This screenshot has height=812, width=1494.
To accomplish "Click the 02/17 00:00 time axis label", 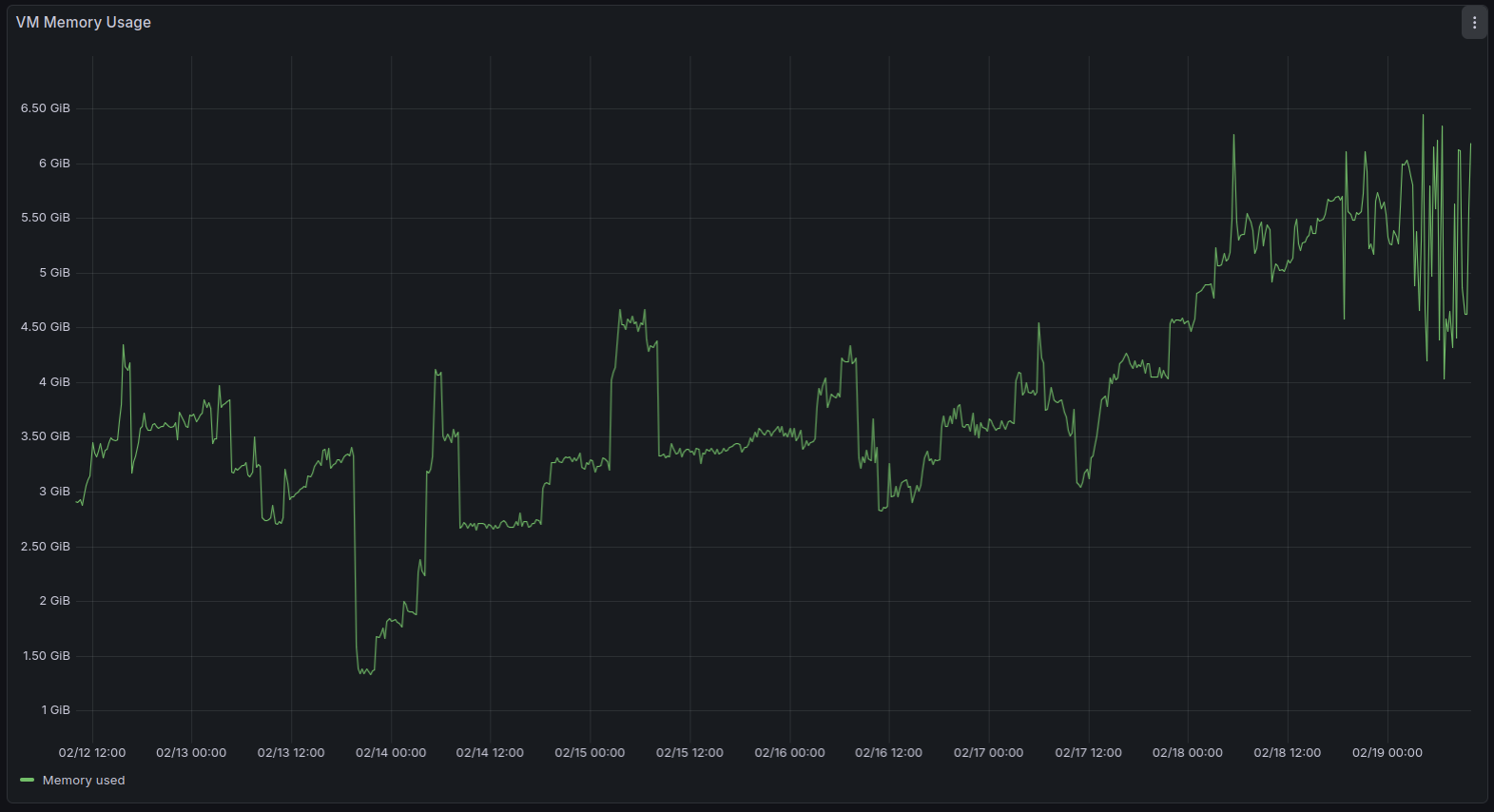I will 988,753.
